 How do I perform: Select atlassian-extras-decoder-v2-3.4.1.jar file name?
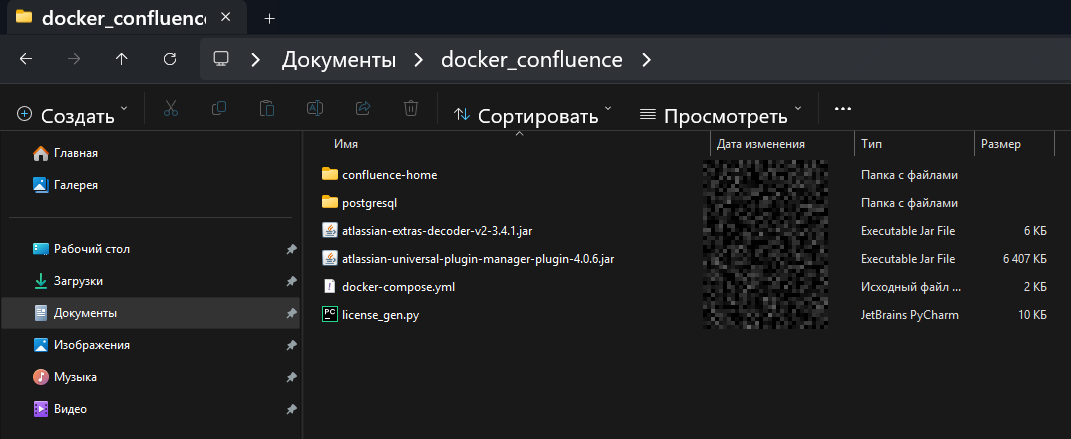tap(437, 231)
